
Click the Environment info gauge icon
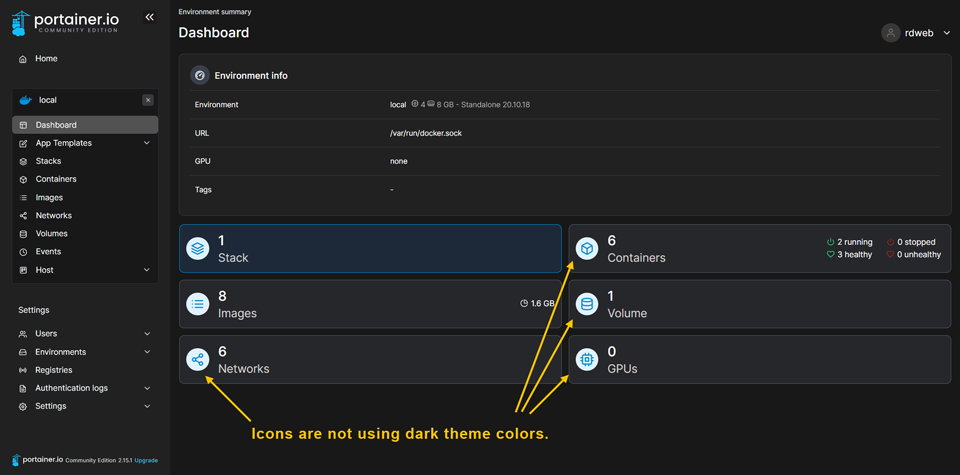tap(200, 75)
